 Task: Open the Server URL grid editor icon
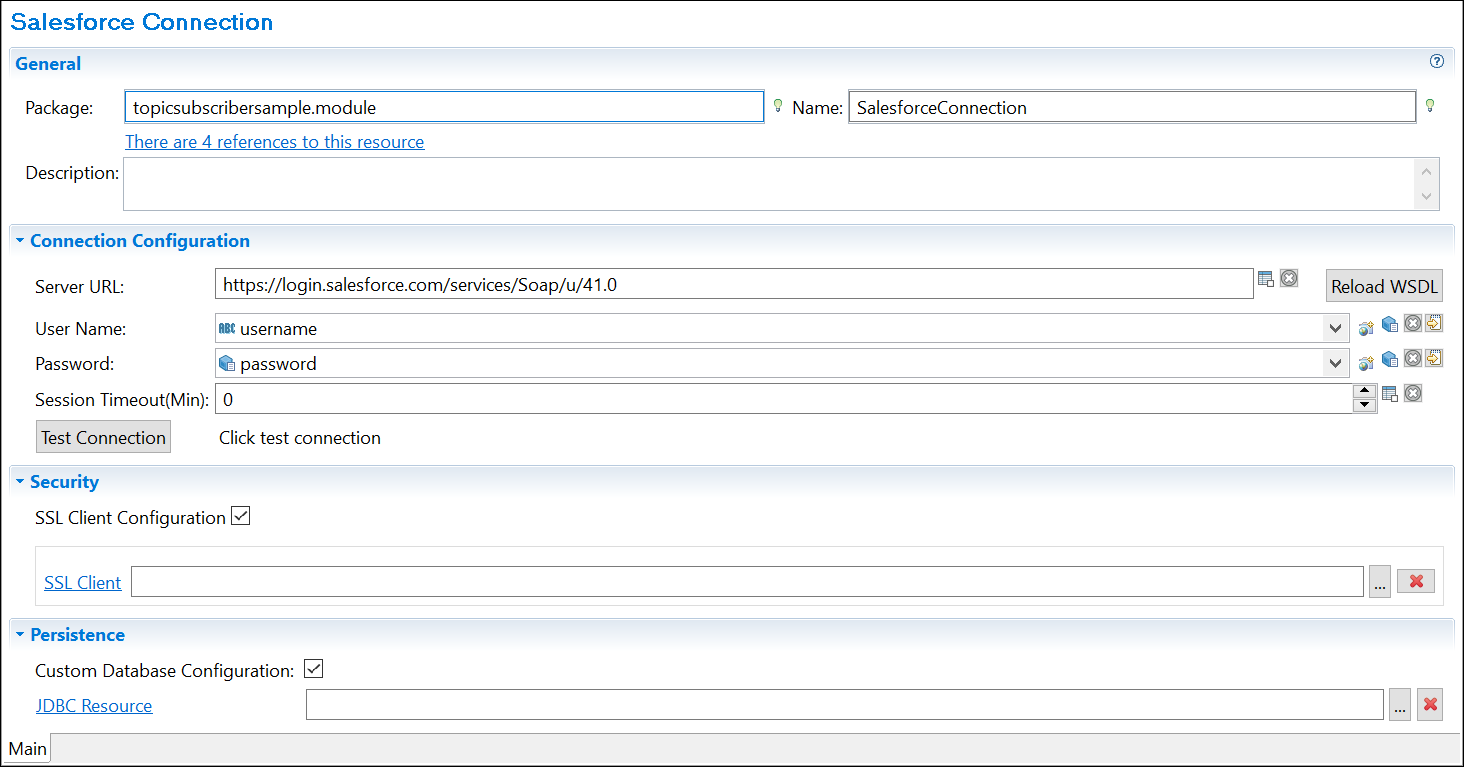(1266, 278)
